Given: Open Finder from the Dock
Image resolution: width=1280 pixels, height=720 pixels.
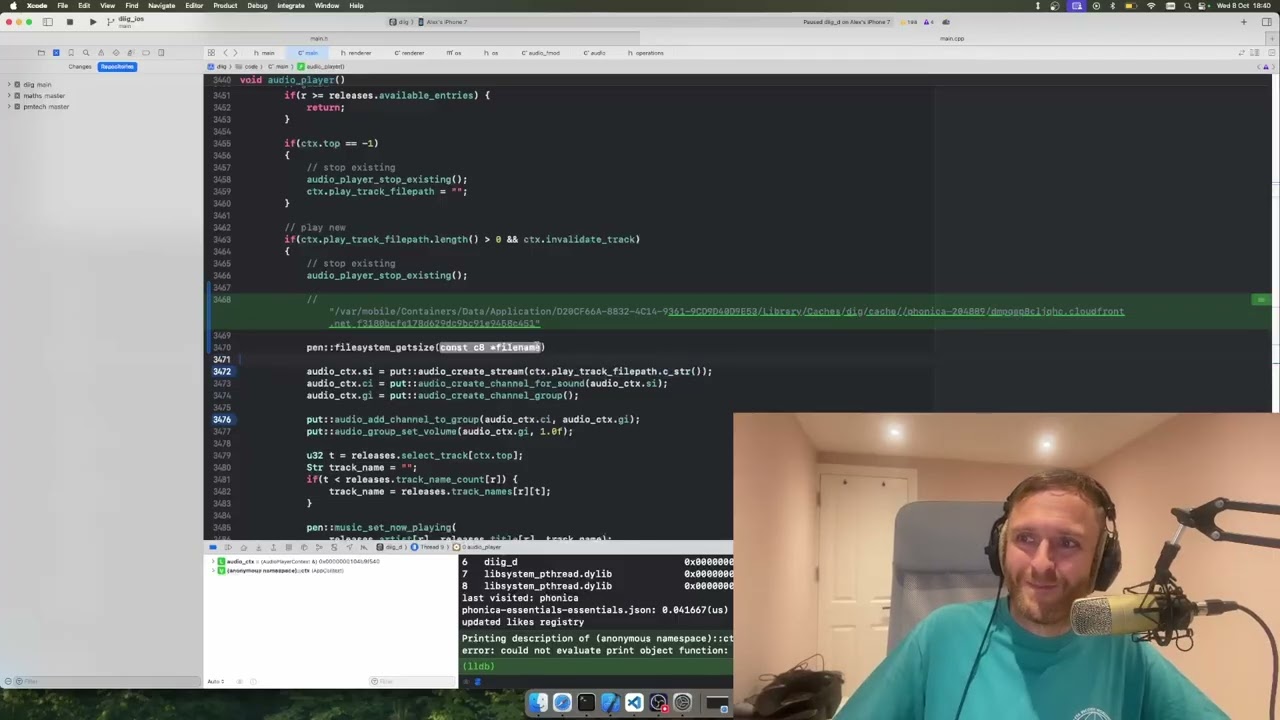Looking at the screenshot, I should pos(538,703).
